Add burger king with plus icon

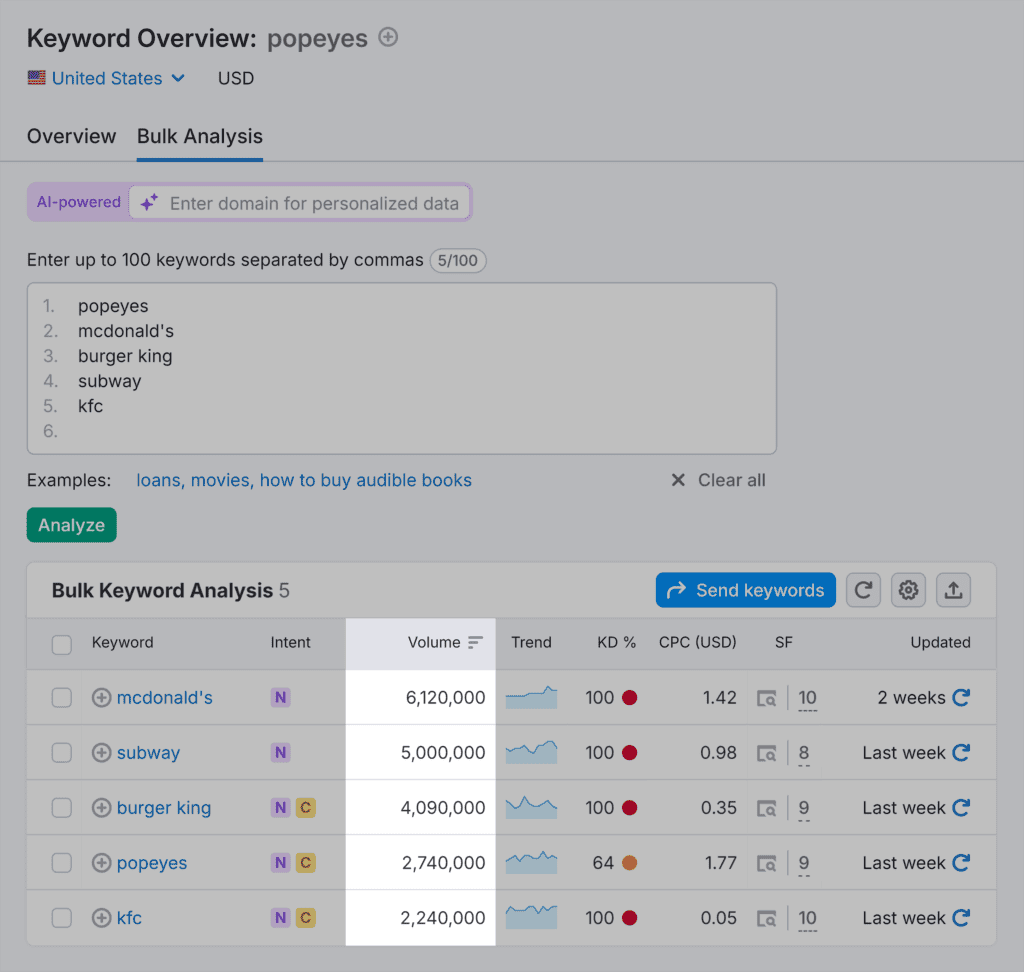(101, 808)
